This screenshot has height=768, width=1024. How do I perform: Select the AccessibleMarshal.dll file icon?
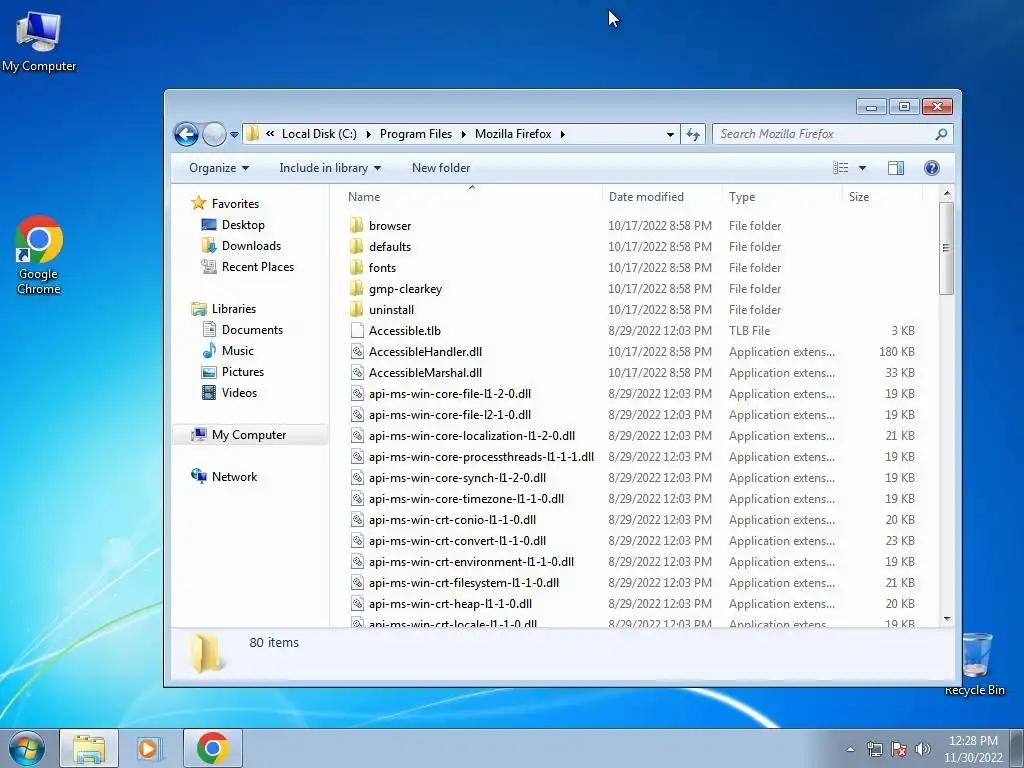click(357, 372)
